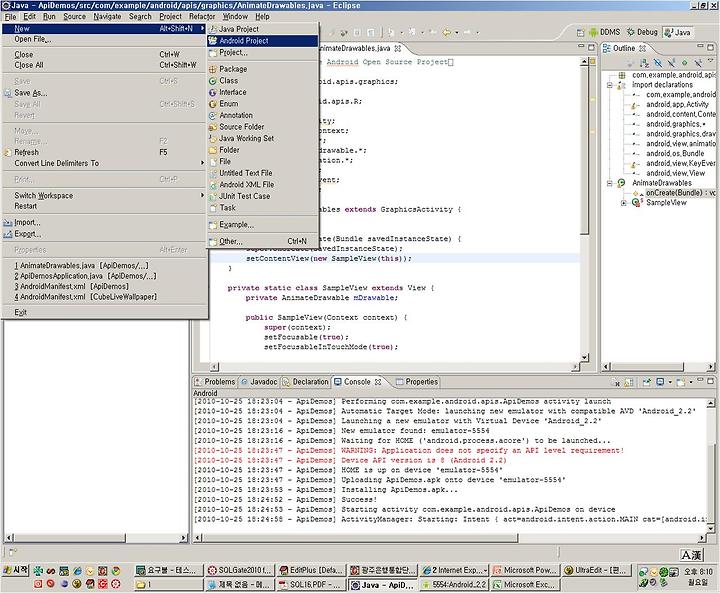Screen dimensions: 720x593
Task: Open Back history dropdown arrow
Action: [x=456, y=33]
